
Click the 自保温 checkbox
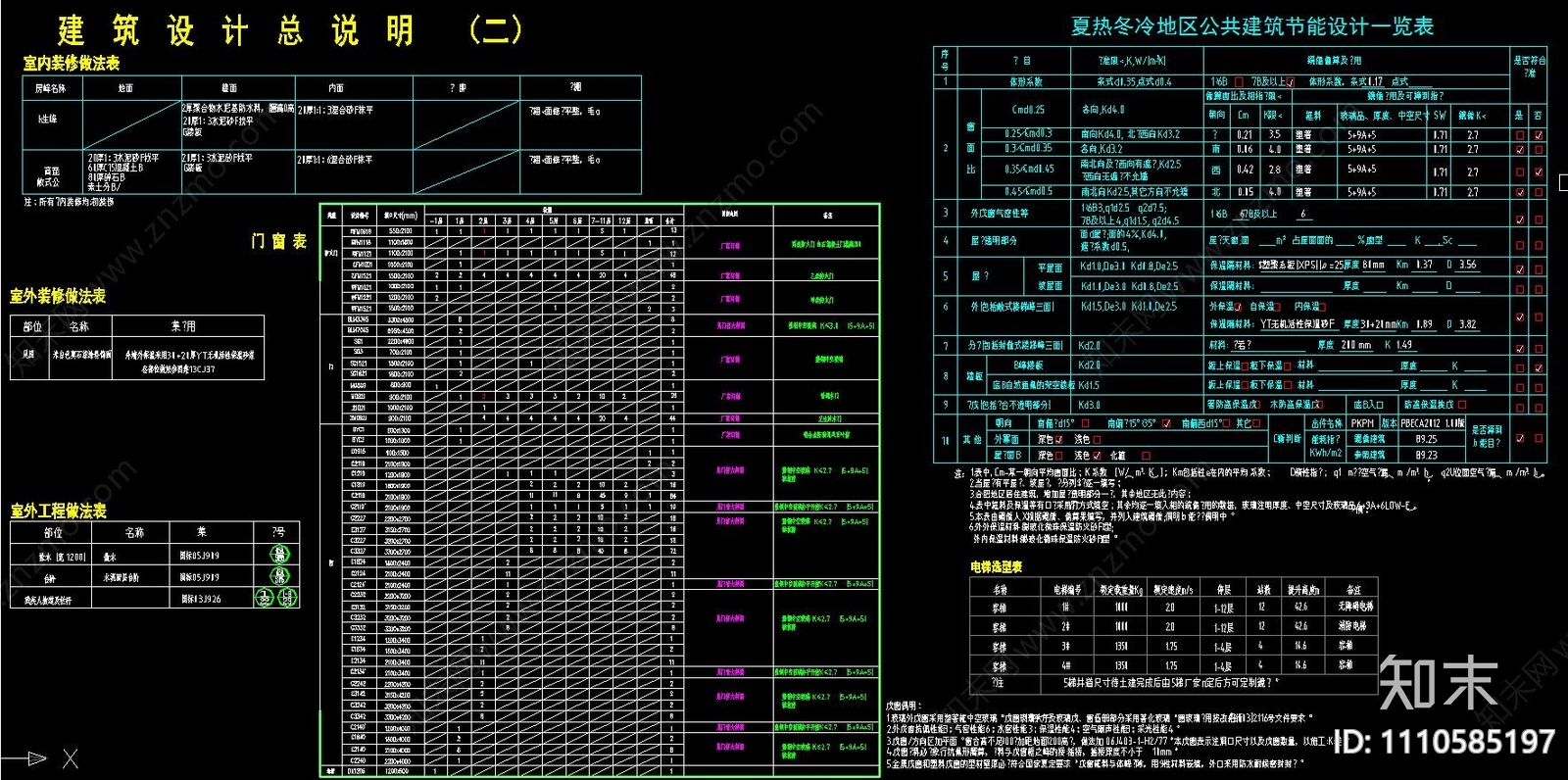pos(1277,307)
